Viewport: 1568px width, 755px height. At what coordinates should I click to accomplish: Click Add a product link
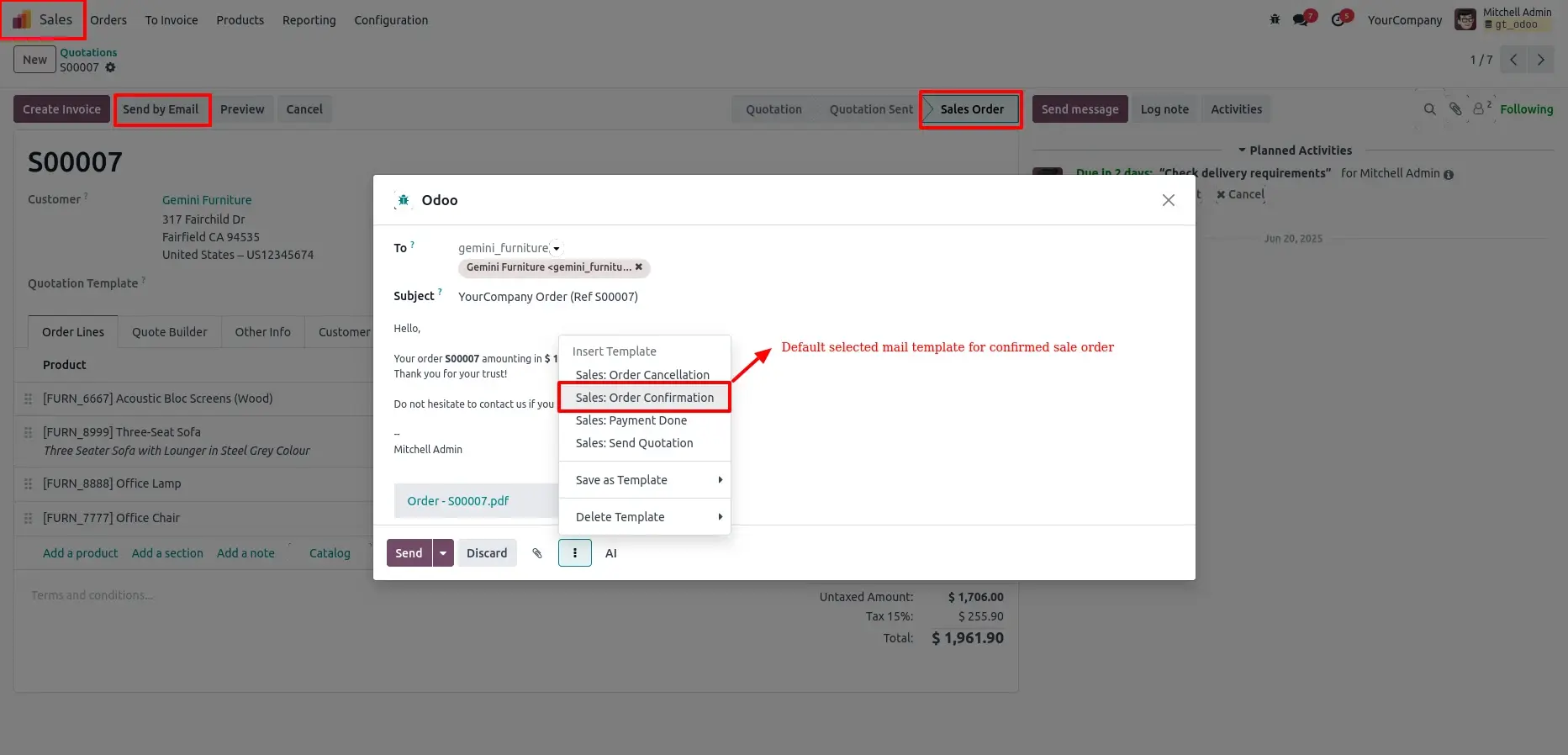(x=81, y=553)
